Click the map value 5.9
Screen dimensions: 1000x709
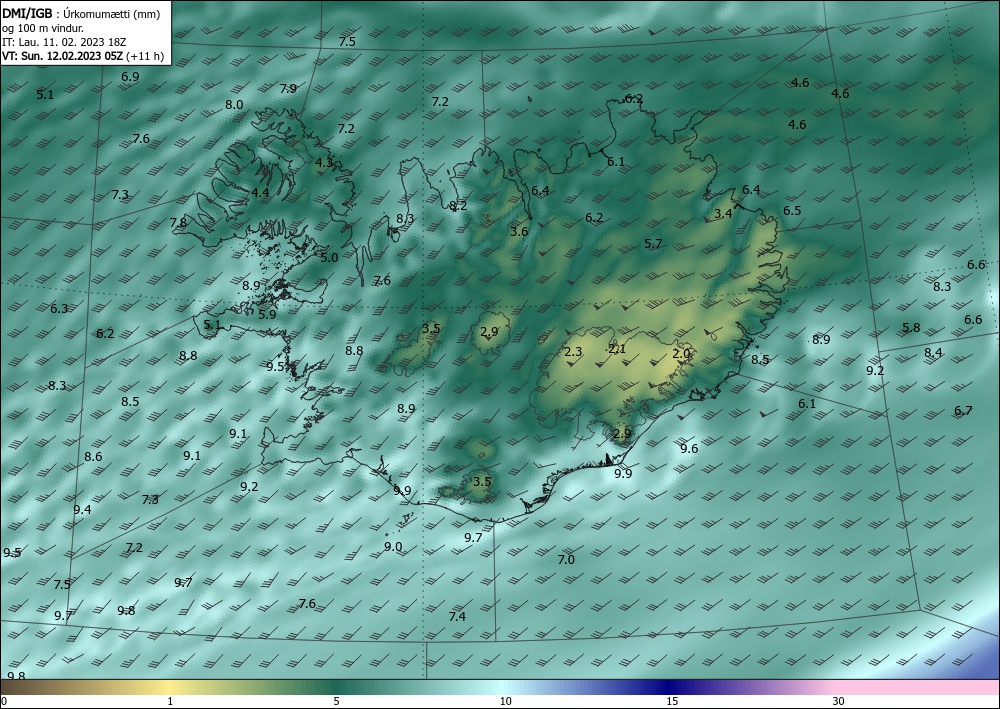click(267, 314)
